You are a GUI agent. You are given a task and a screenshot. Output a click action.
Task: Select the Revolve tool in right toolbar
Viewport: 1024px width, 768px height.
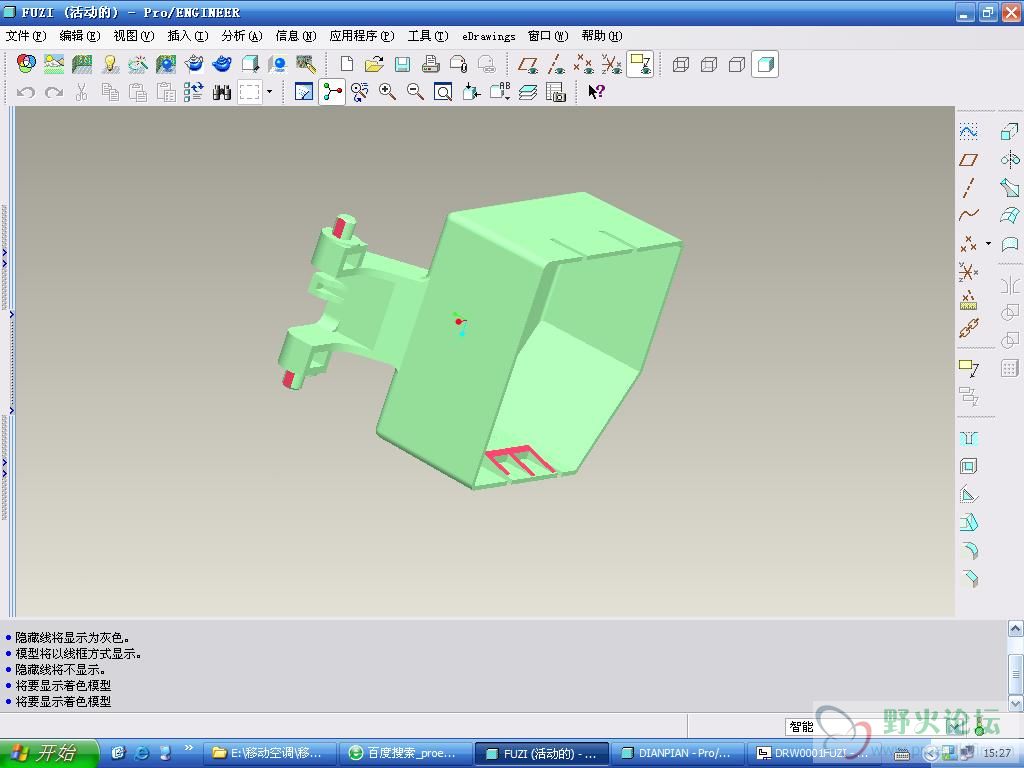pos(1010,160)
